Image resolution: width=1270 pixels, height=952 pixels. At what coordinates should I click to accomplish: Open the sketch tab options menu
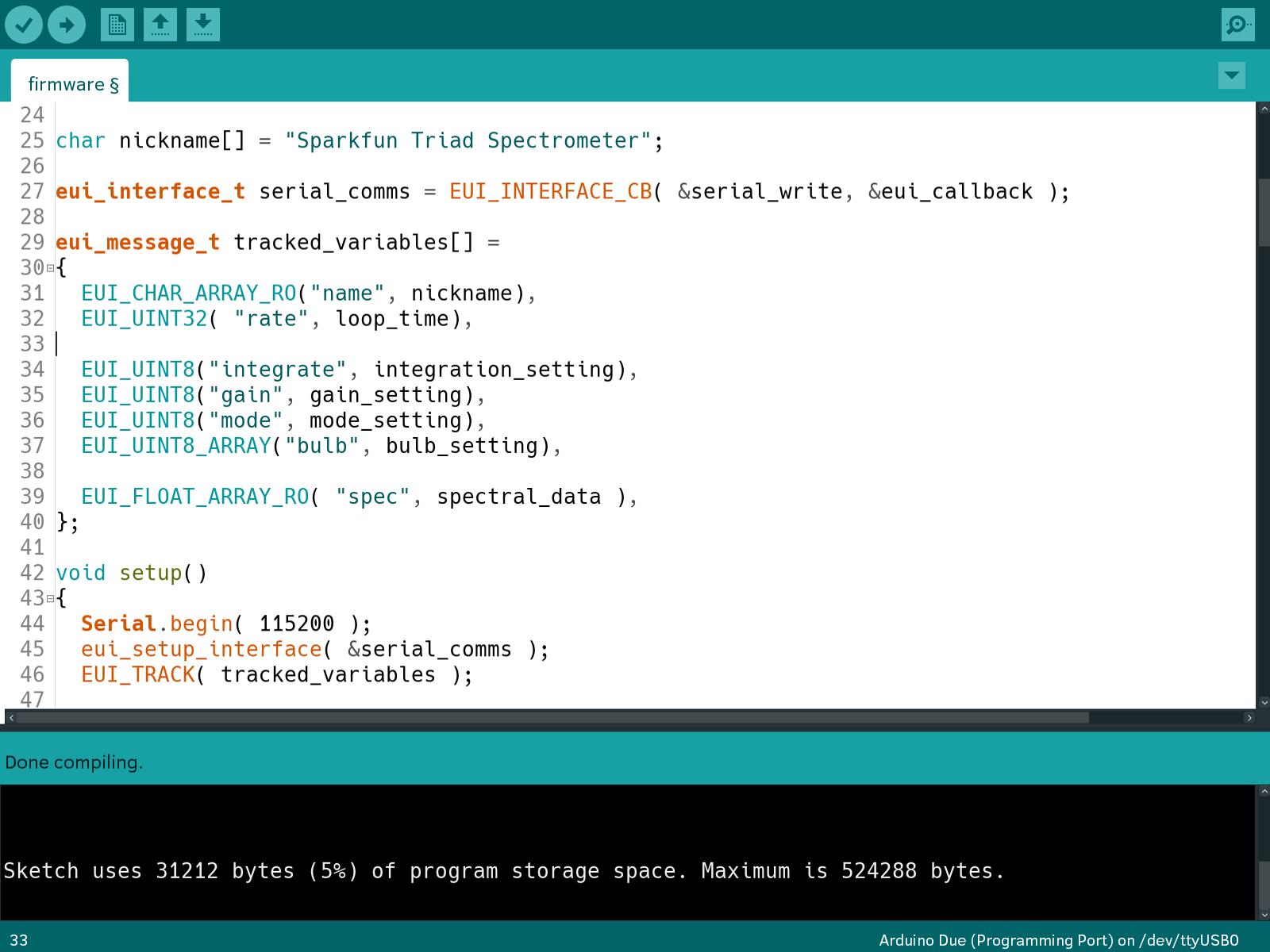click(x=1230, y=76)
